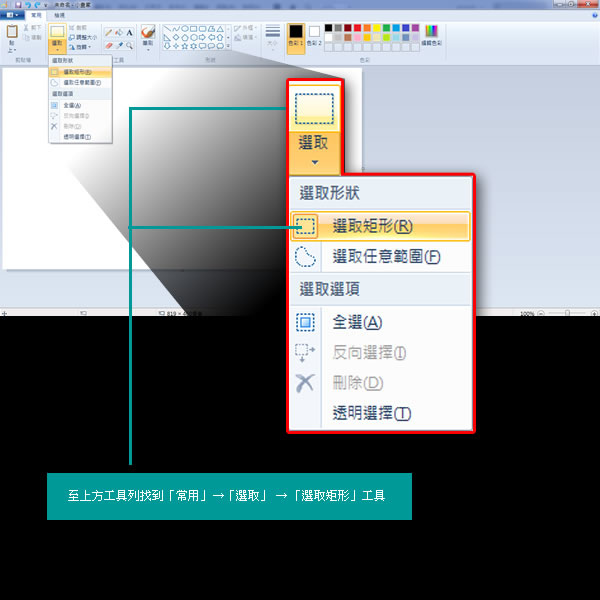Click the zoom in plus button in status bar
The width and height of the screenshot is (600, 600).
click(x=594, y=313)
